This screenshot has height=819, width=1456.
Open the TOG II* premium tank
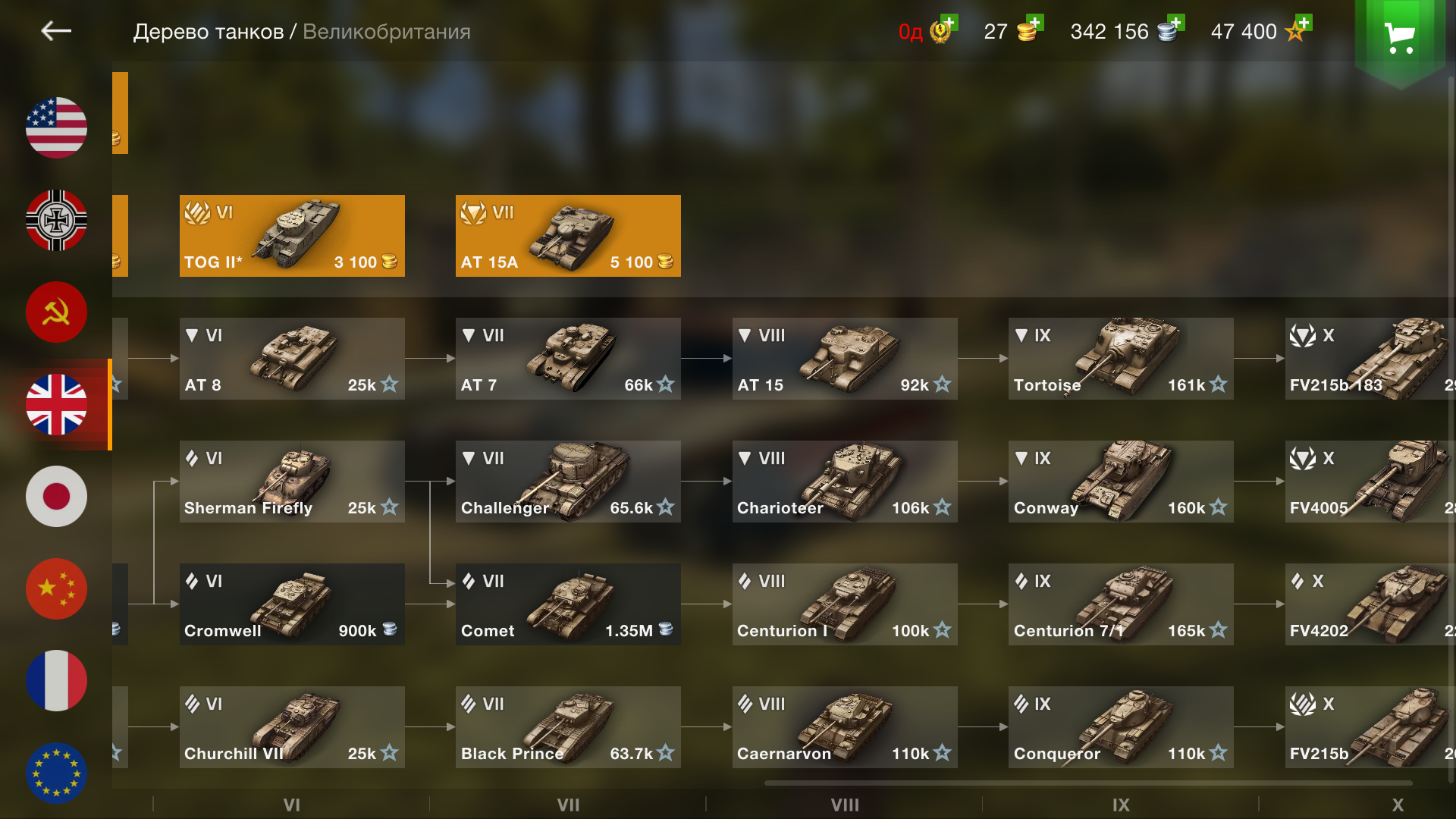[x=292, y=236]
